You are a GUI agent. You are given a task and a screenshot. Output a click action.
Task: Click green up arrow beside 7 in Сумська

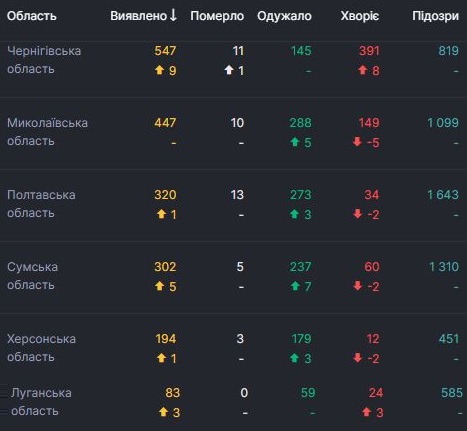295,286
